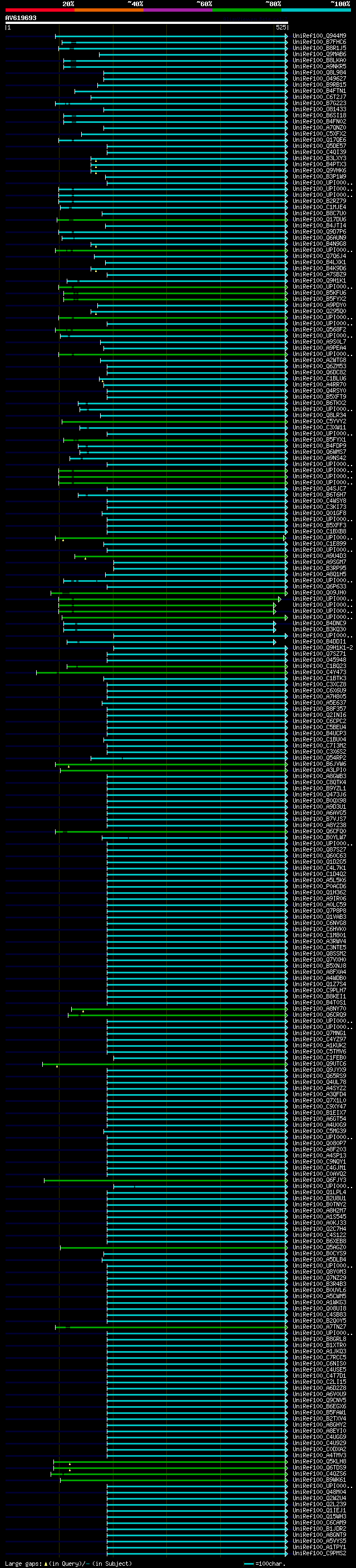Click the yellow gap marker on A9U4D3 row
The width and height of the screenshot is (356, 1568).
85,558
